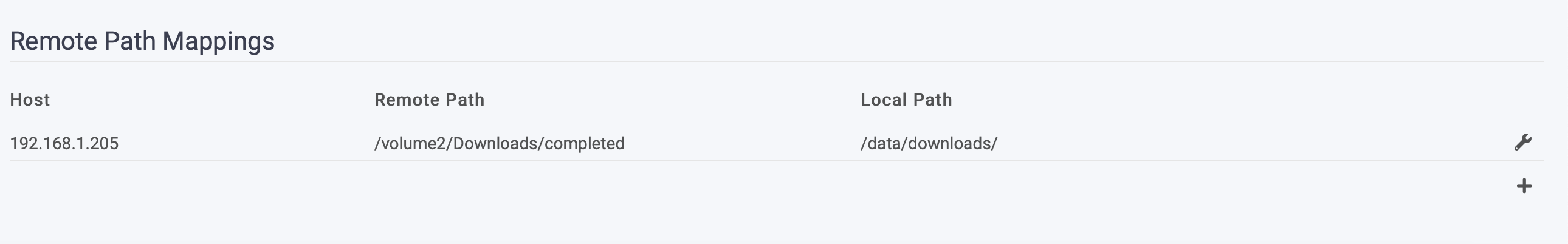
Task: Click the Local Path label above /data/downloads/
Action: click(x=906, y=100)
